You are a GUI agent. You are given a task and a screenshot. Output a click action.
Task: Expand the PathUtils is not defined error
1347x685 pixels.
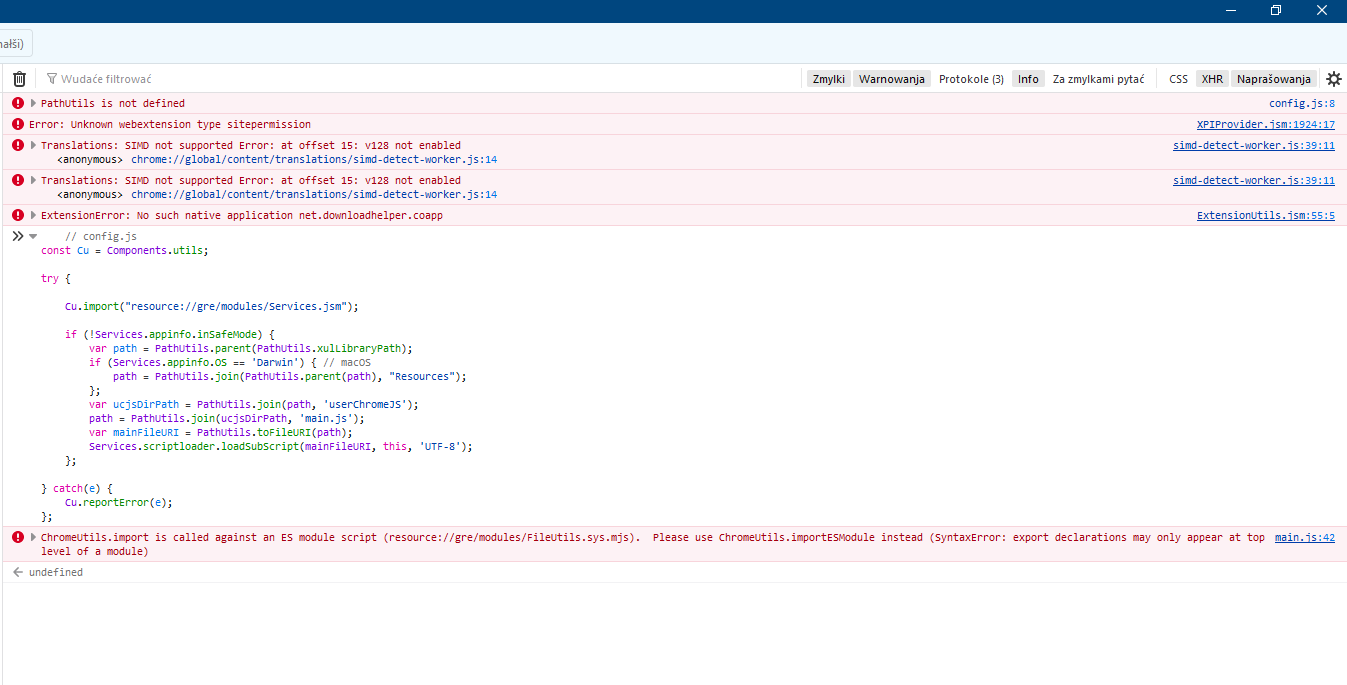(x=33, y=103)
